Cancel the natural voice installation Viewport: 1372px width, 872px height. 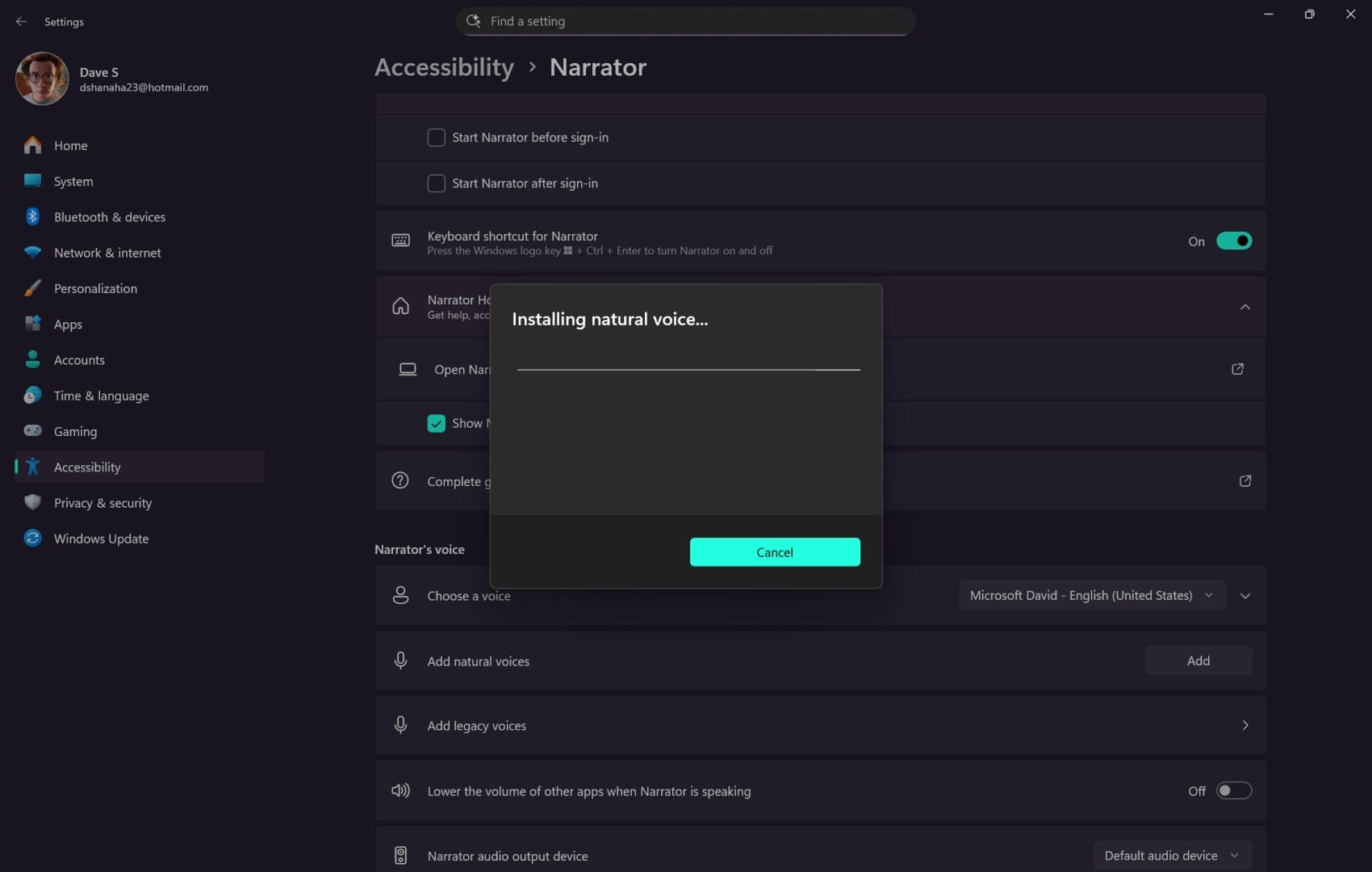pos(774,552)
